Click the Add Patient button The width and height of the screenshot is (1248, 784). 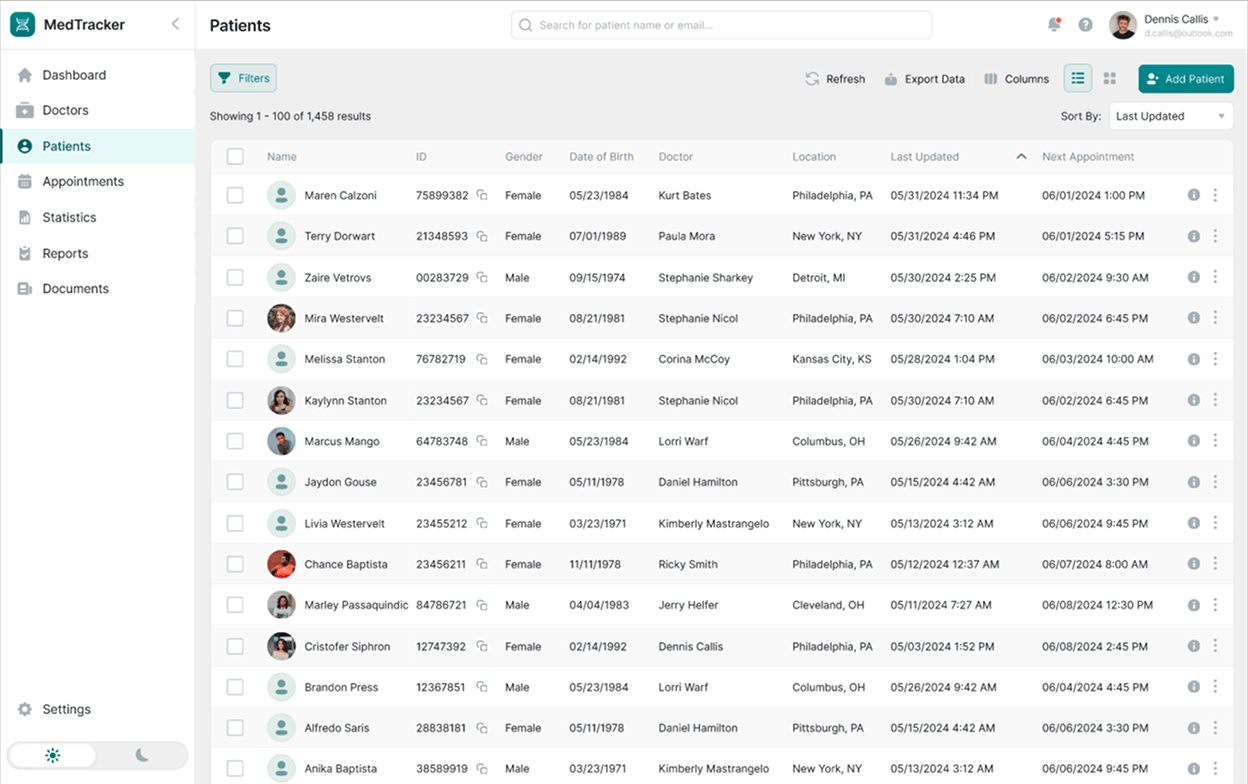(1185, 78)
